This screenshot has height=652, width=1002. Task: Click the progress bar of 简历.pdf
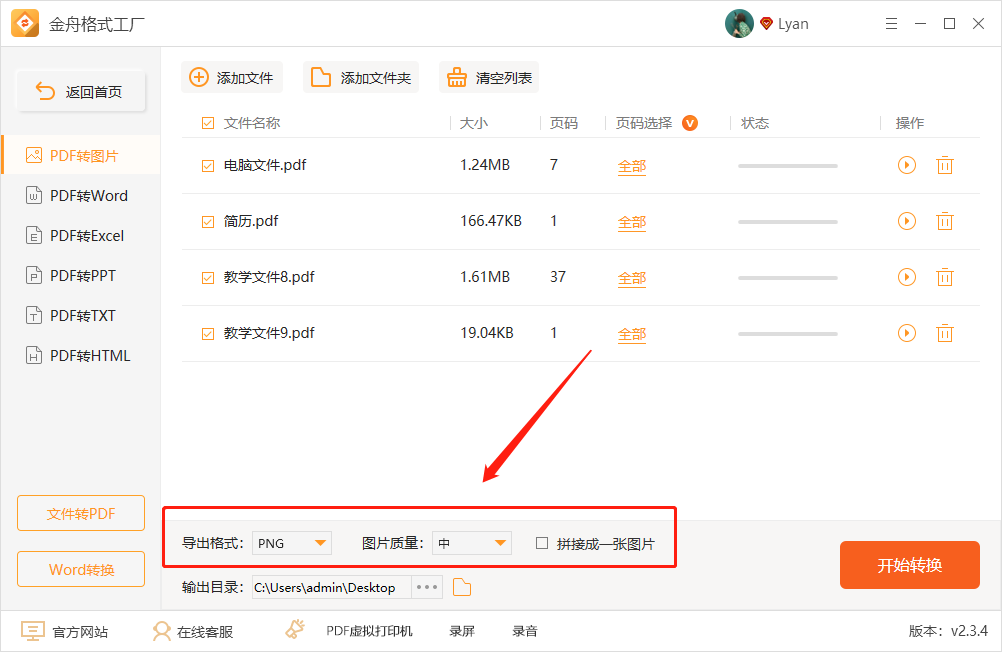(x=787, y=222)
